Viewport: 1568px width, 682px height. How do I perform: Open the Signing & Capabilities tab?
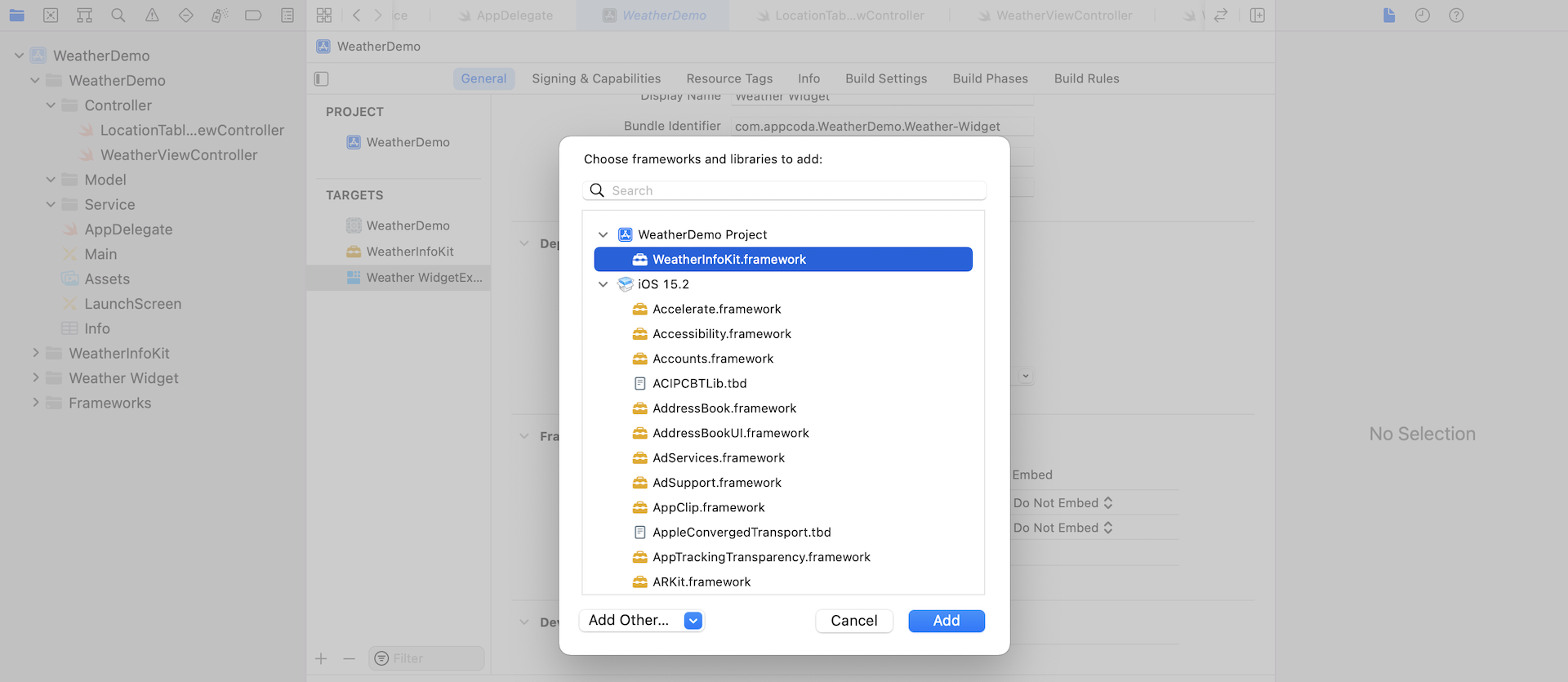click(596, 78)
